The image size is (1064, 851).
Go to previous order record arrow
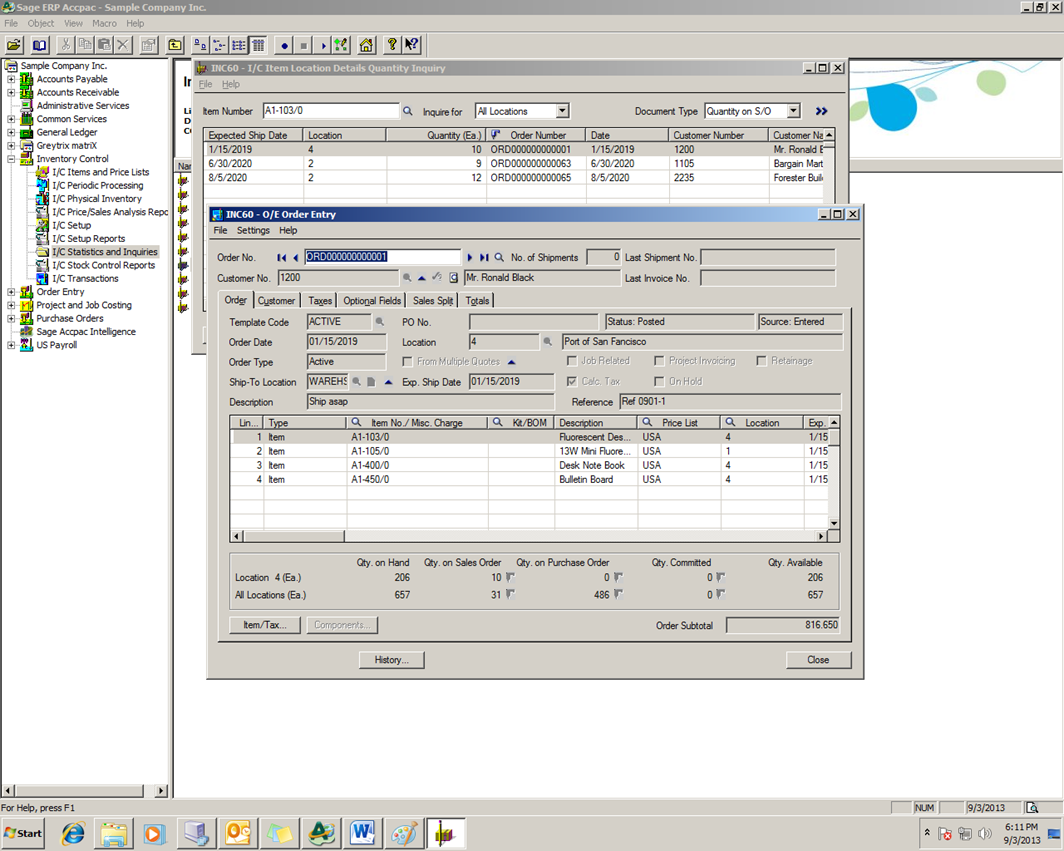(295, 257)
